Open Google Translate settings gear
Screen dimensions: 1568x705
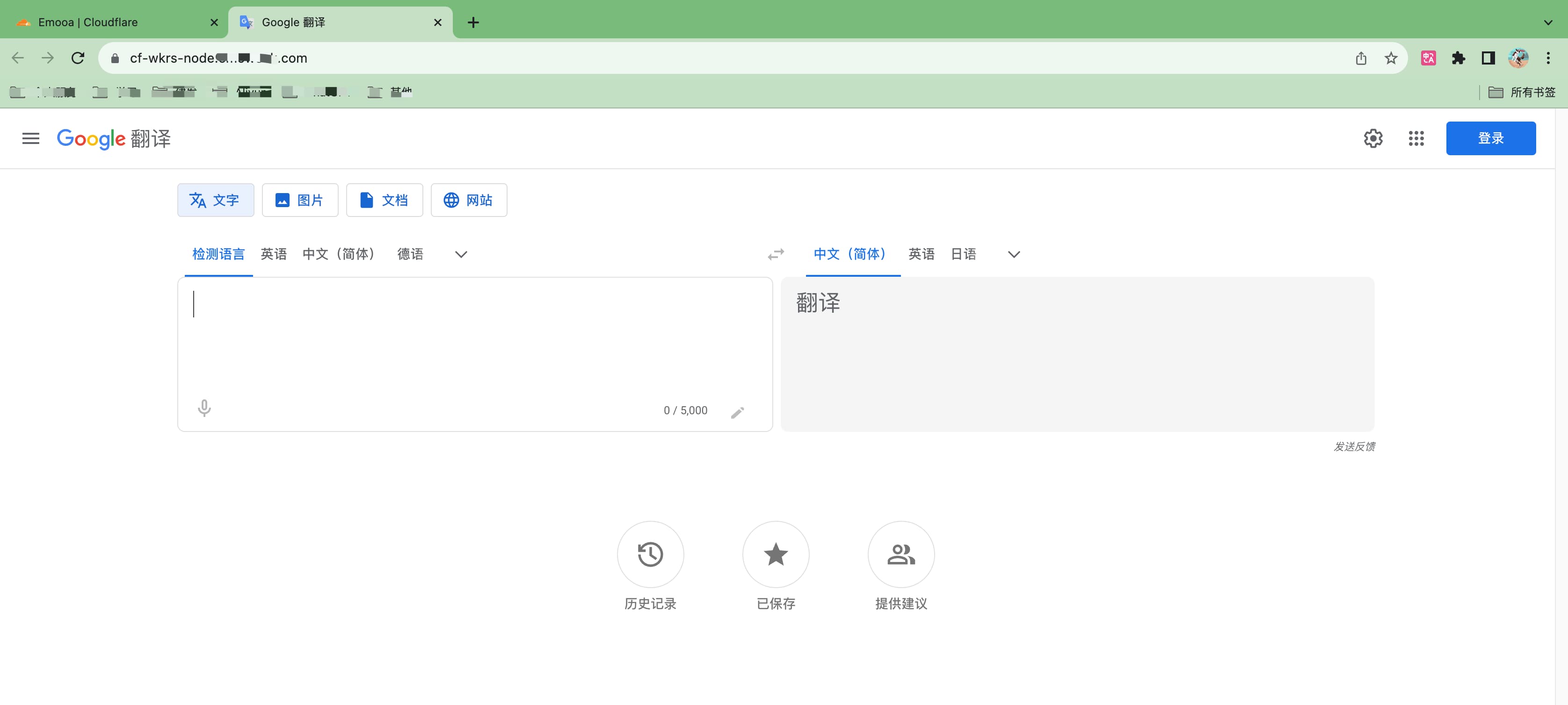point(1373,139)
